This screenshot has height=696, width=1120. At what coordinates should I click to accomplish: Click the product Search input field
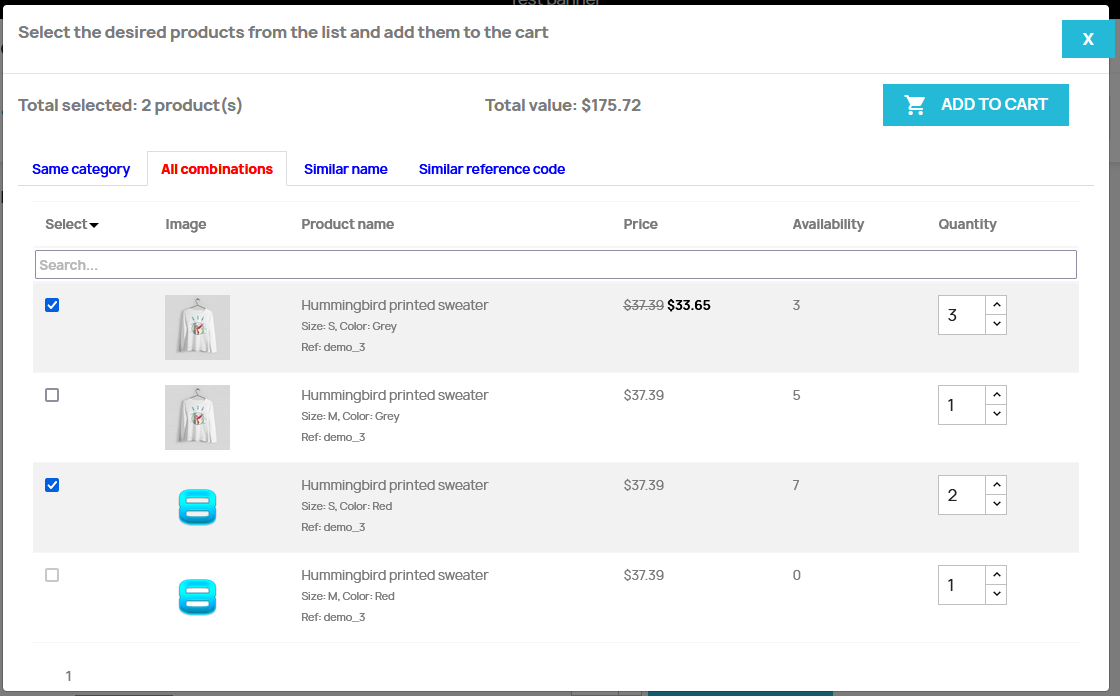[x=555, y=265]
